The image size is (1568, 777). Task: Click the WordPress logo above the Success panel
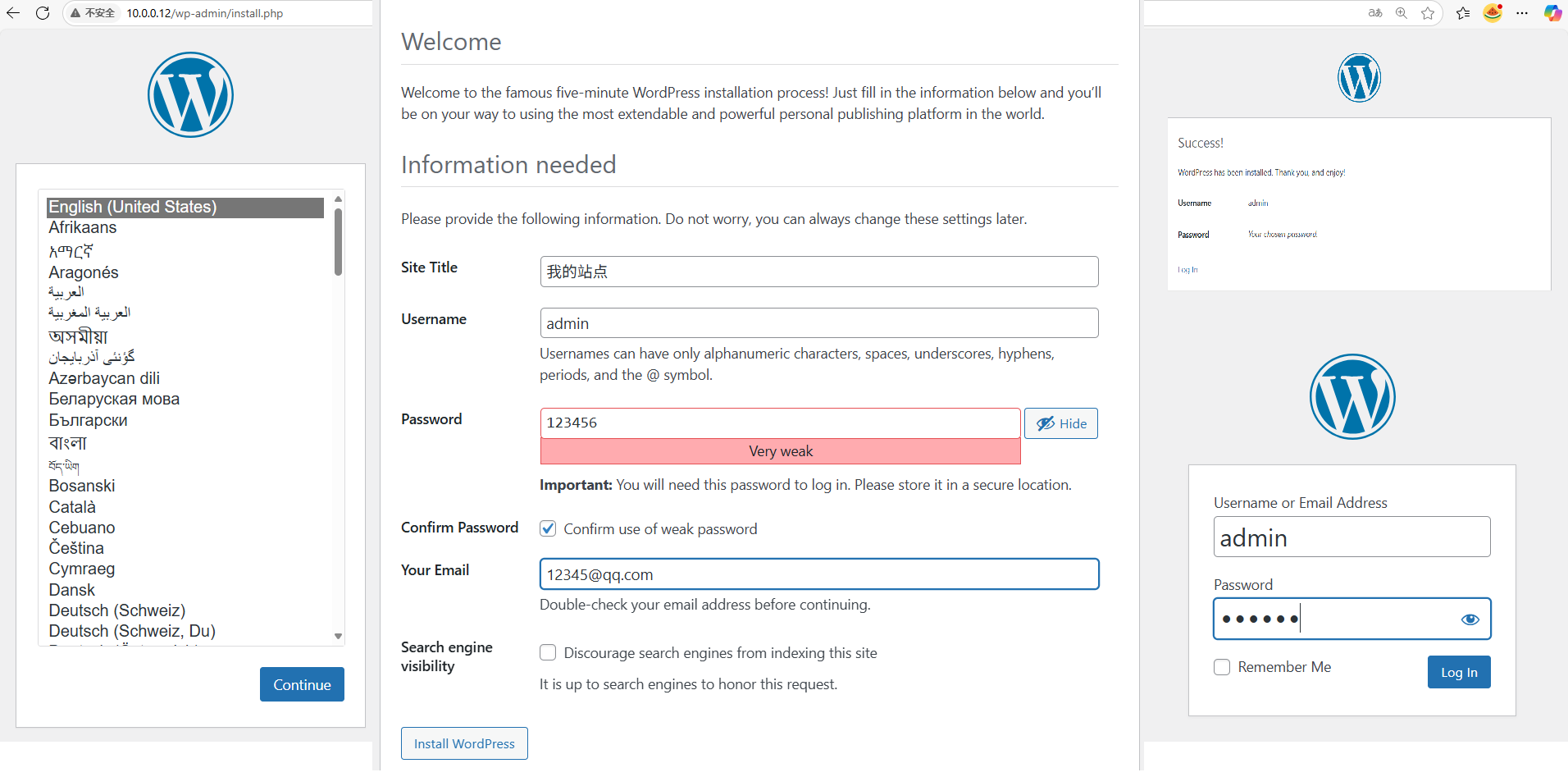coord(1359,78)
